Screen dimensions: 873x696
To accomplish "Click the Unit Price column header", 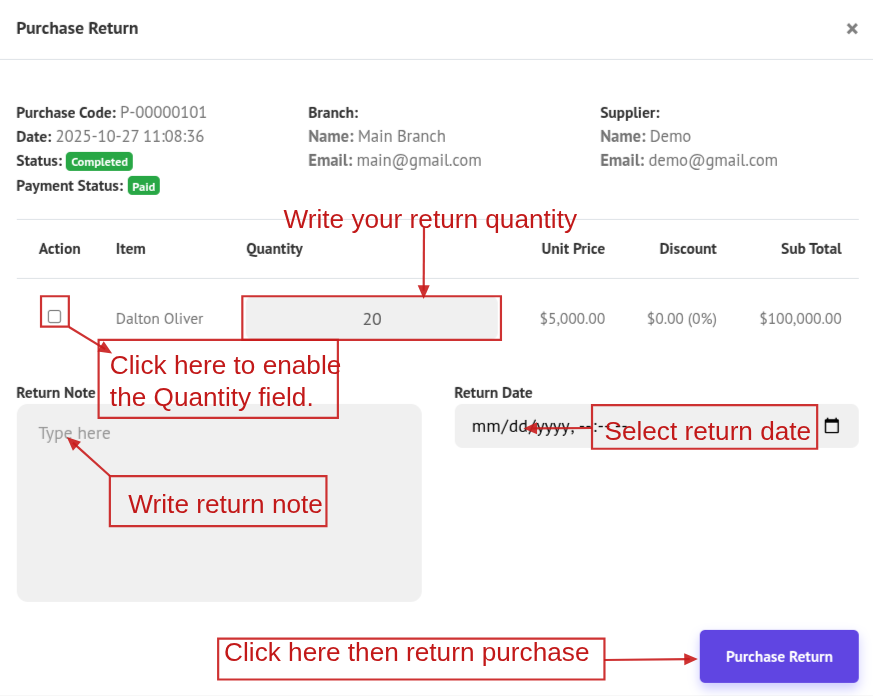I will coord(573,249).
